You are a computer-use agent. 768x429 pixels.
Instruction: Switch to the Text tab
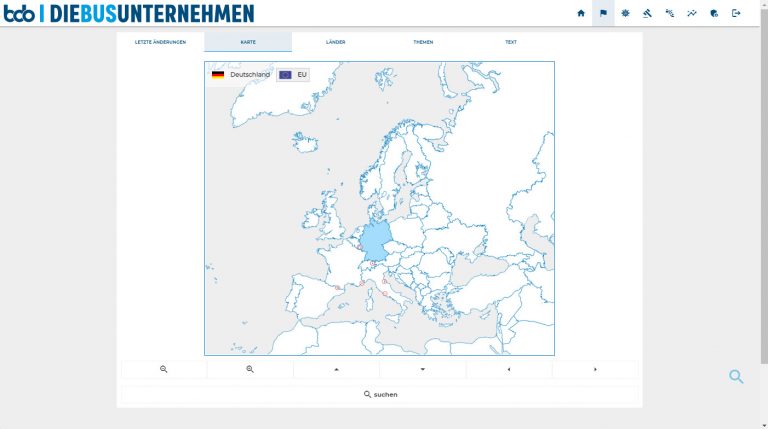(x=511, y=42)
